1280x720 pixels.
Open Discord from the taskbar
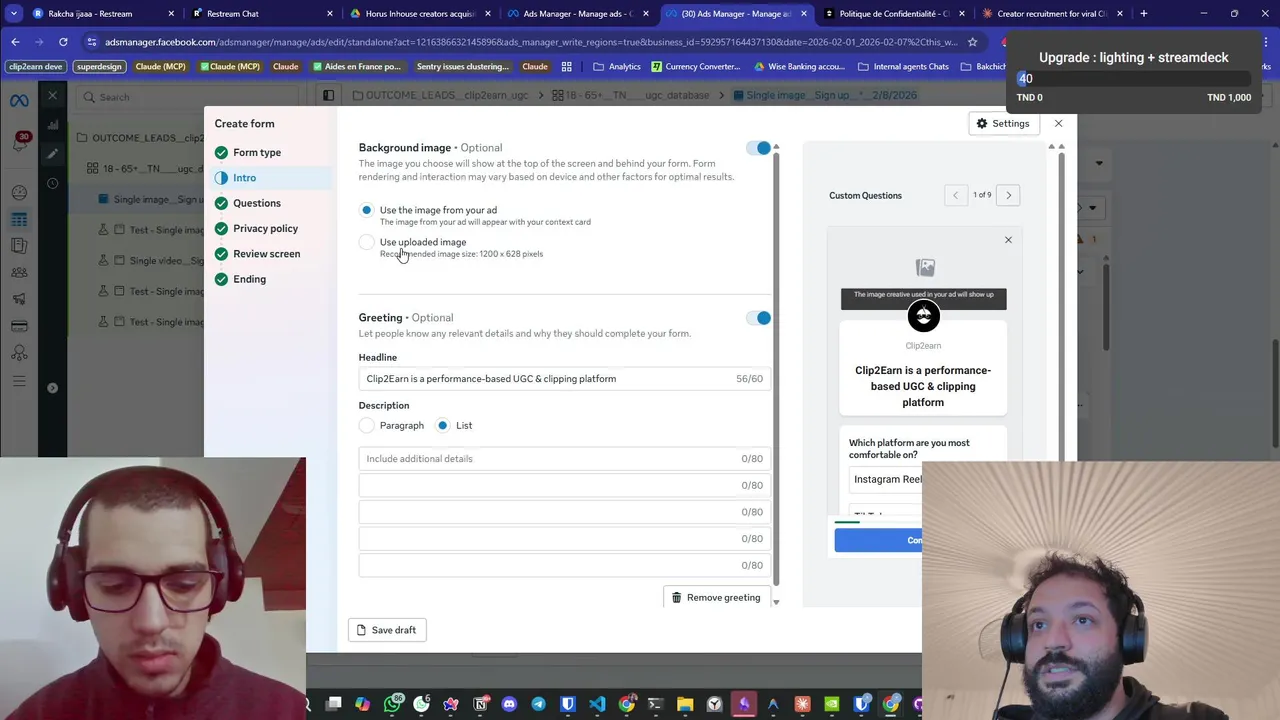tap(509, 704)
